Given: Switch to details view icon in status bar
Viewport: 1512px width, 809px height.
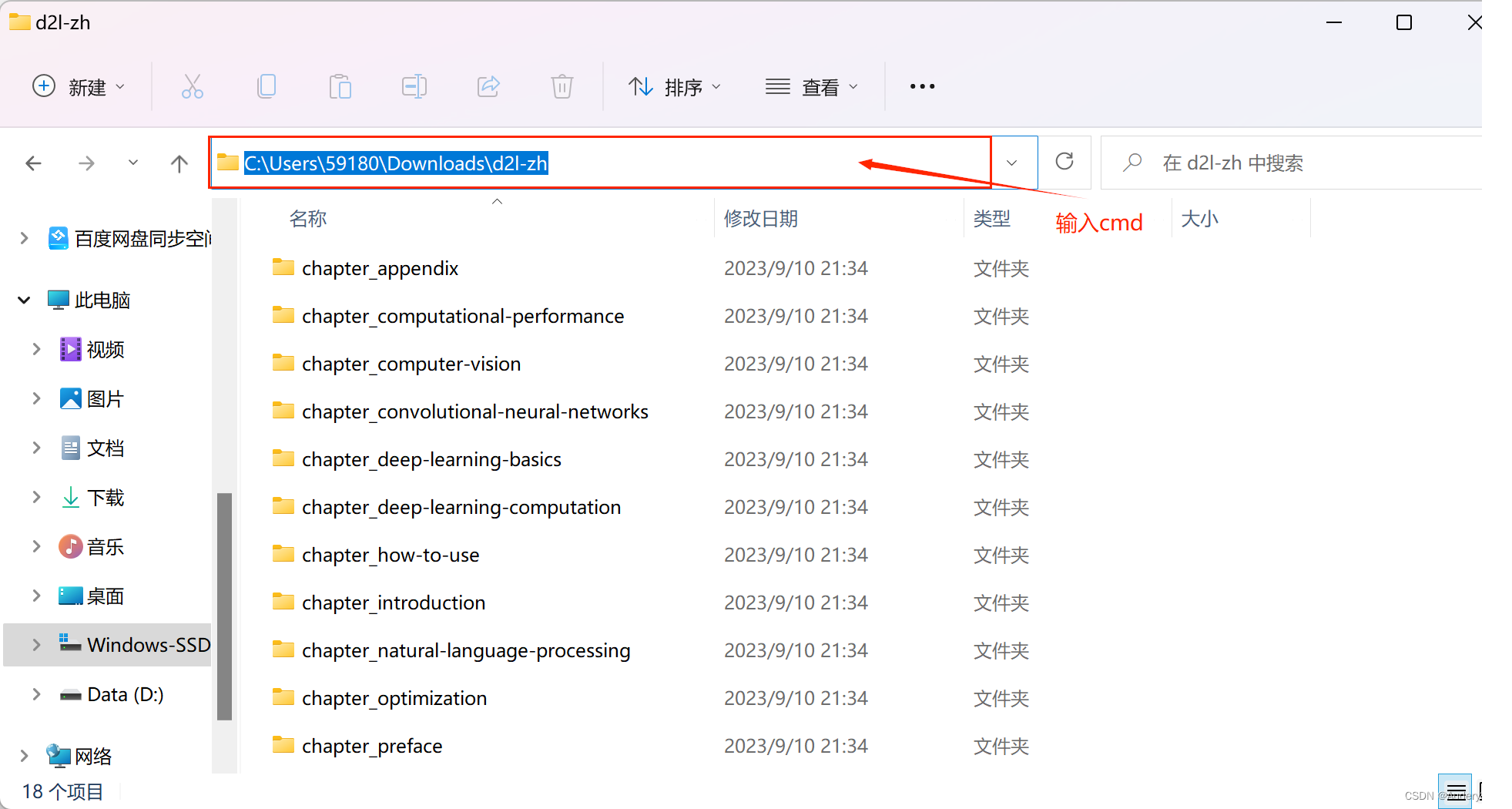Looking at the screenshot, I should (1455, 791).
